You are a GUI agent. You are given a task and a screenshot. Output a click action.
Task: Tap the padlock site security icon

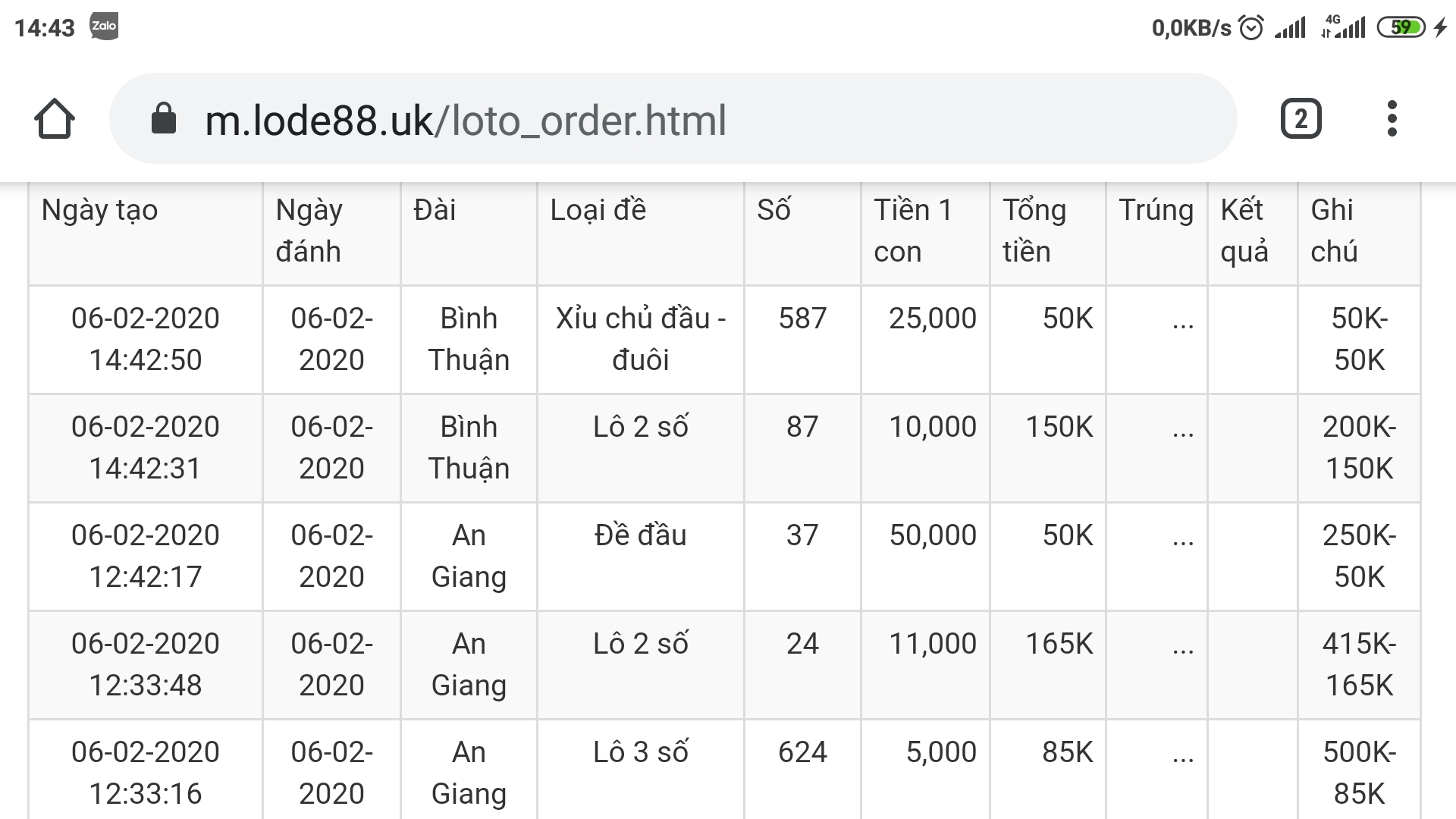164,119
